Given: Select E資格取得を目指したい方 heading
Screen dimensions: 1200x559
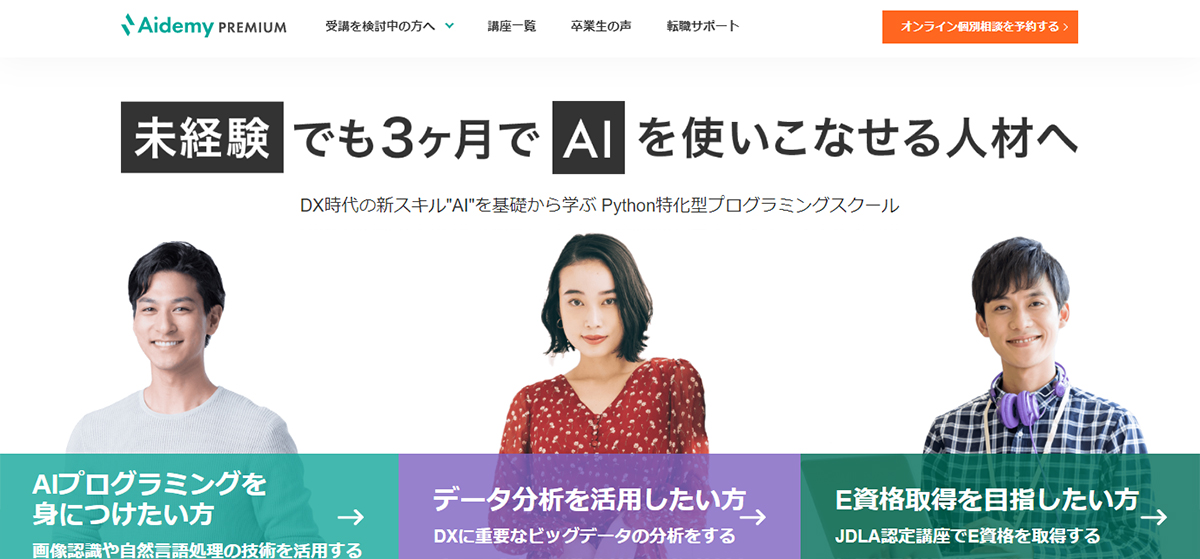Looking at the screenshot, I should pos(986,499).
